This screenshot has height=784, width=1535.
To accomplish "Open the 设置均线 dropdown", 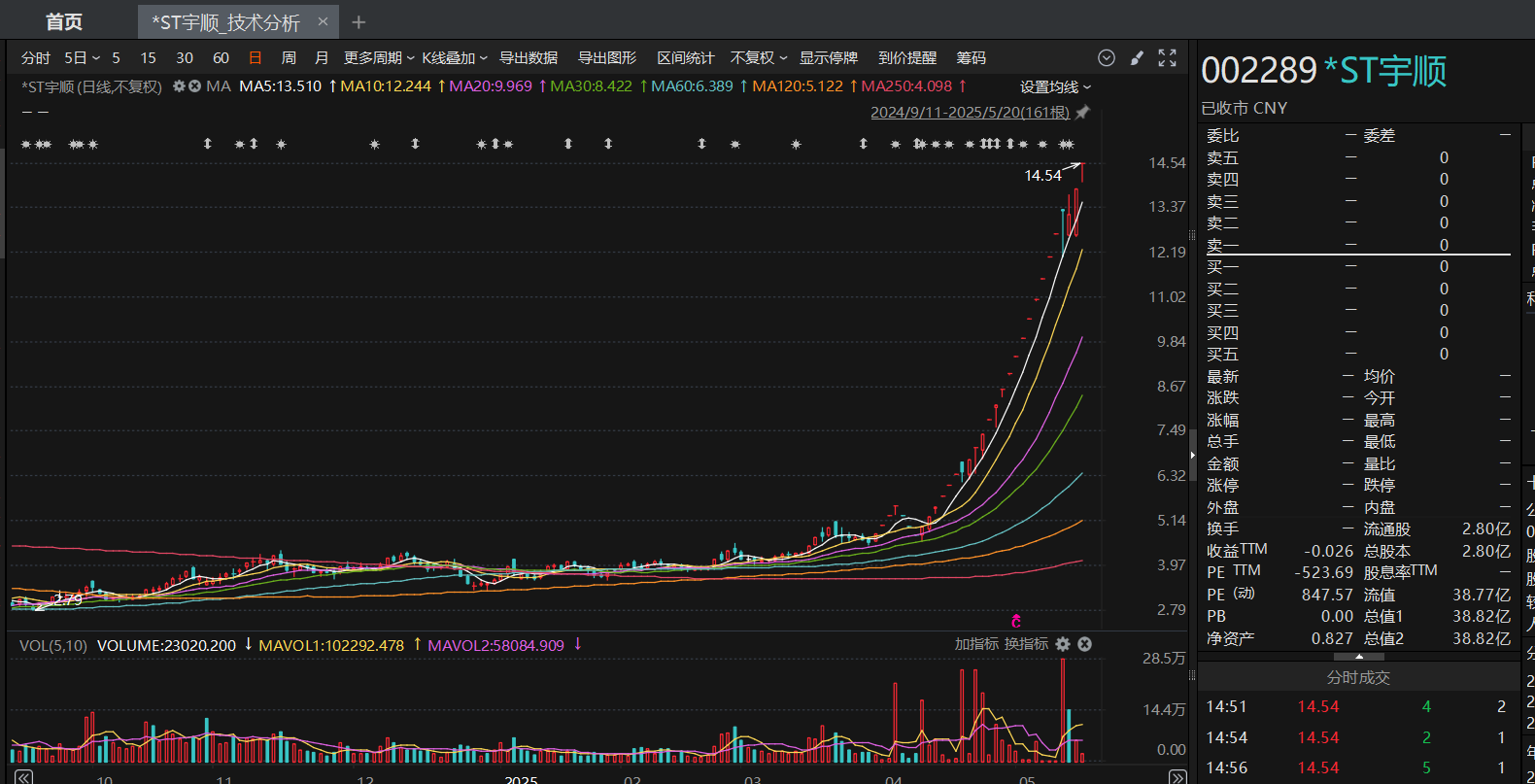I will (1056, 86).
